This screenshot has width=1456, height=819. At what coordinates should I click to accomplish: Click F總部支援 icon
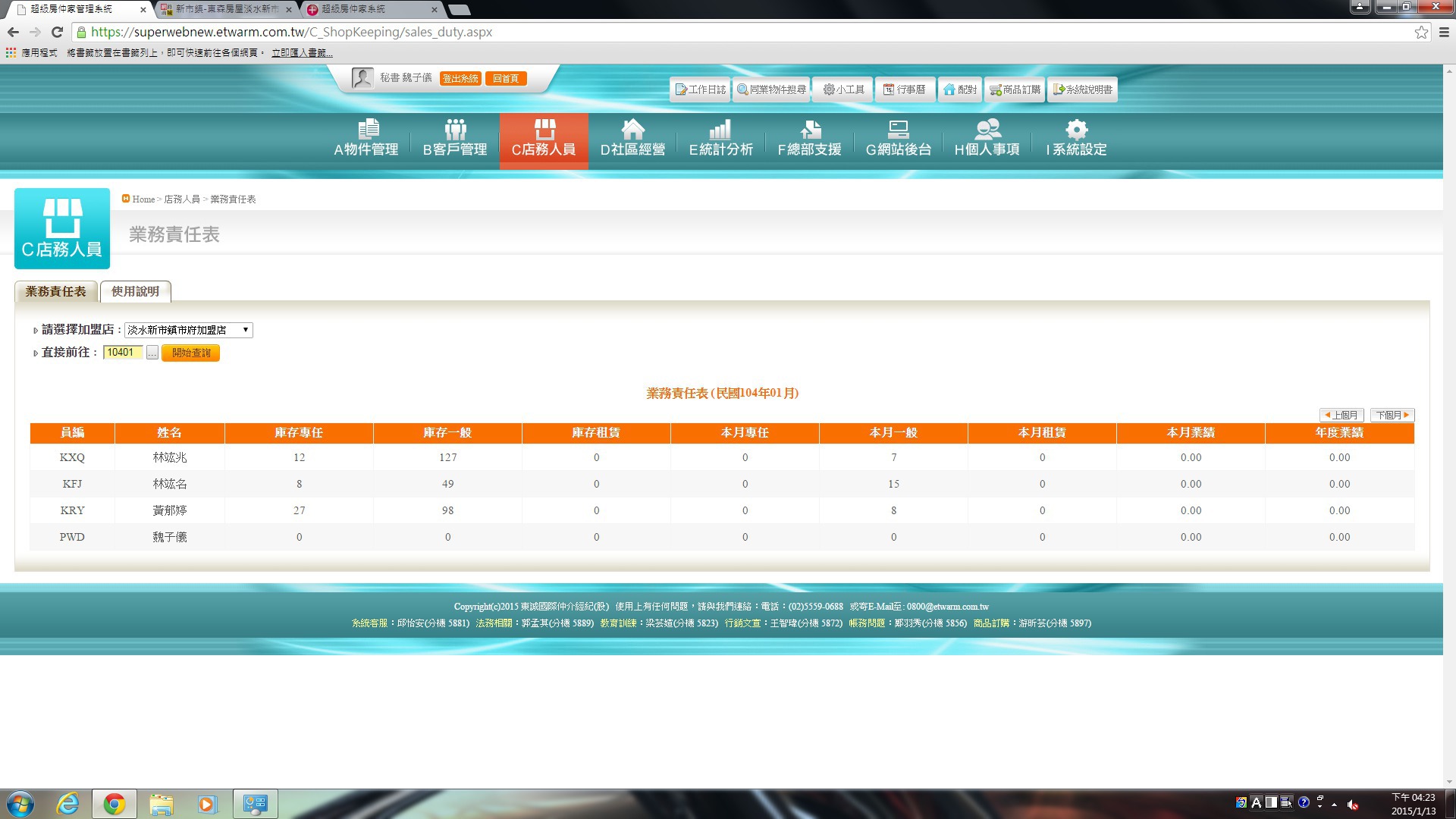tap(809, 129)
